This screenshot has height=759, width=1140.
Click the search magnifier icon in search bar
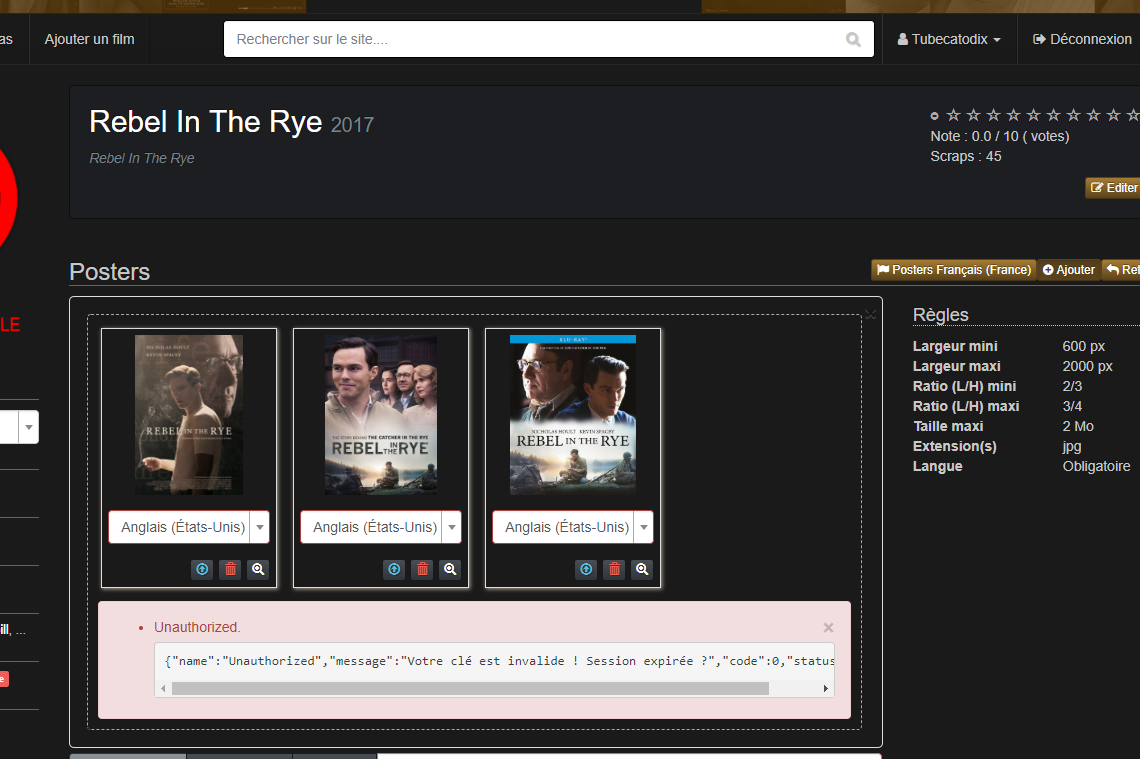coord(853,39)
